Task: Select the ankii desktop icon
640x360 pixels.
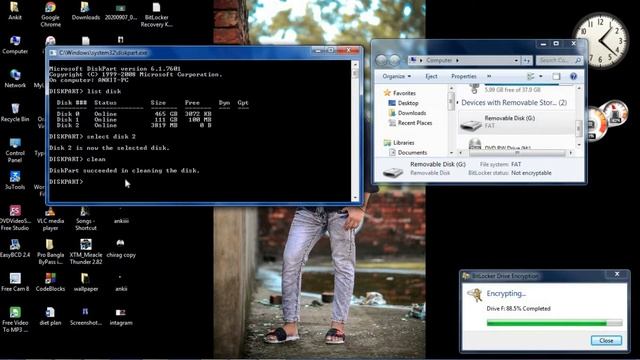Action: point(121,282)
